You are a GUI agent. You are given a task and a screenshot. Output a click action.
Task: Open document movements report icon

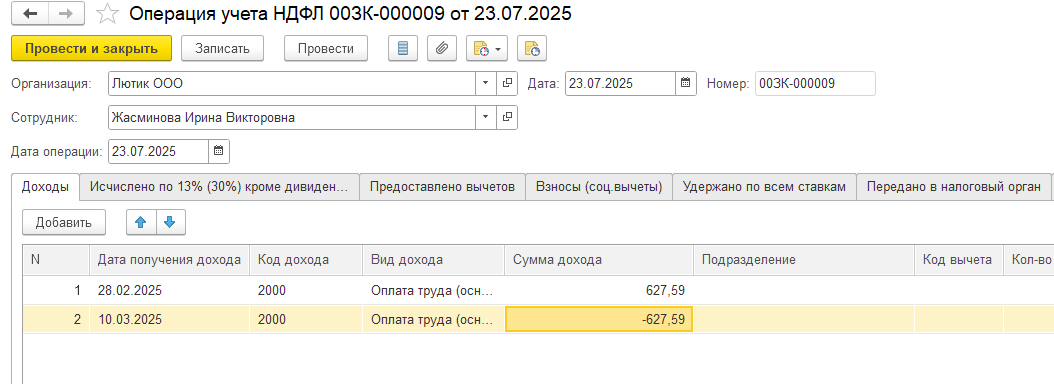coord(403,48)
